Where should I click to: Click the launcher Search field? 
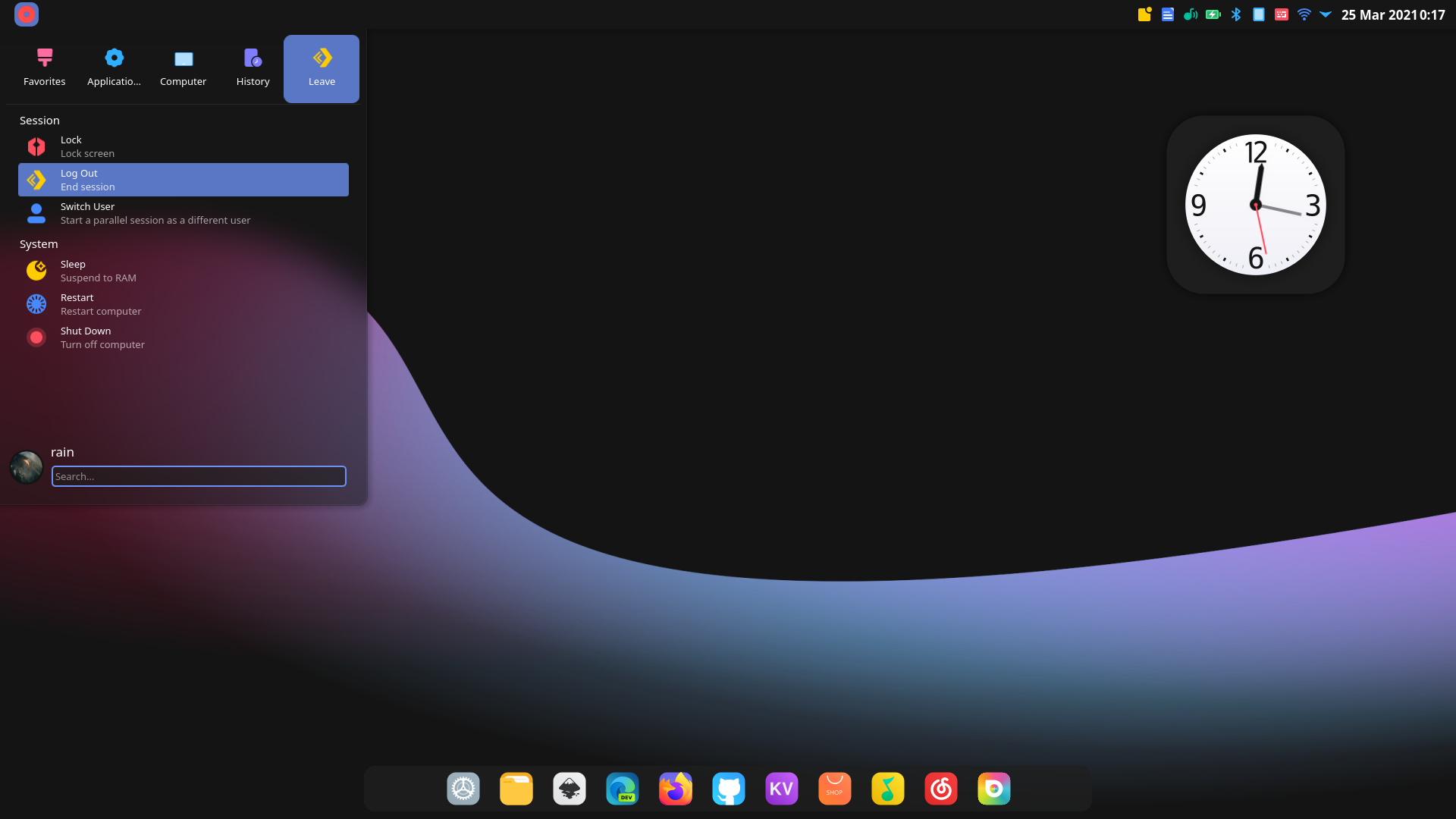tap(199, 476)
